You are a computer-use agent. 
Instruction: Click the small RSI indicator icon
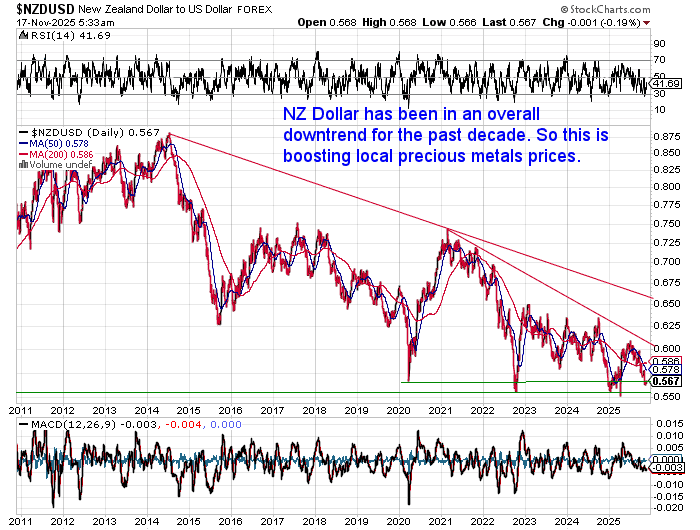23,35
